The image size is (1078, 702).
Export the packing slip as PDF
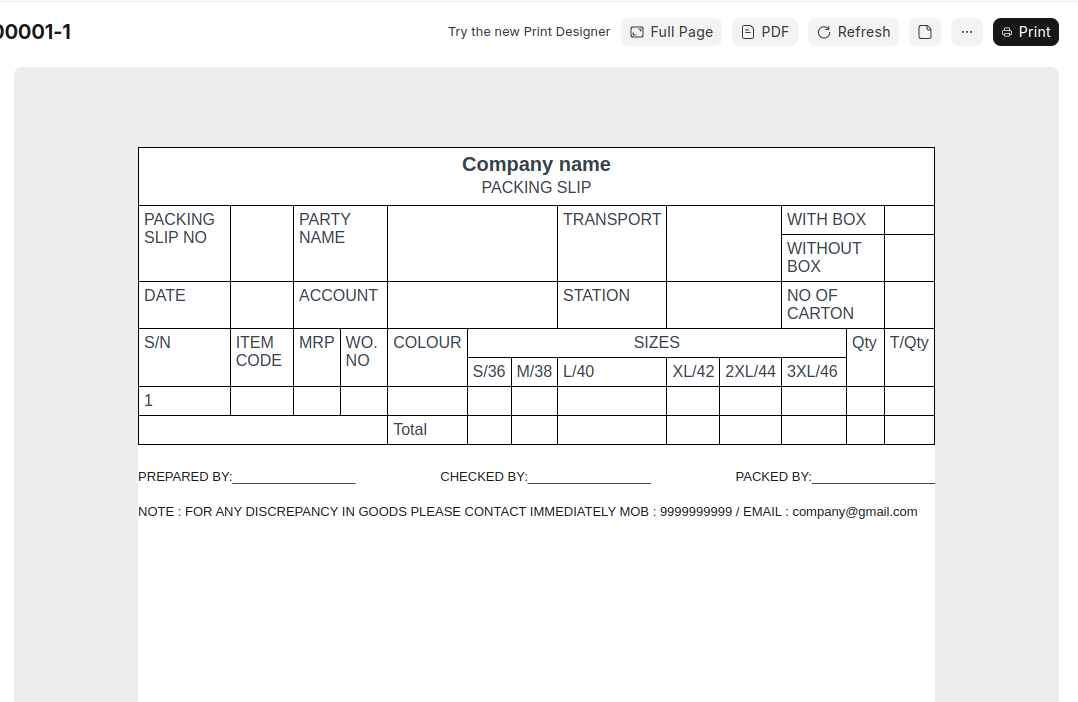pos(764,32)
